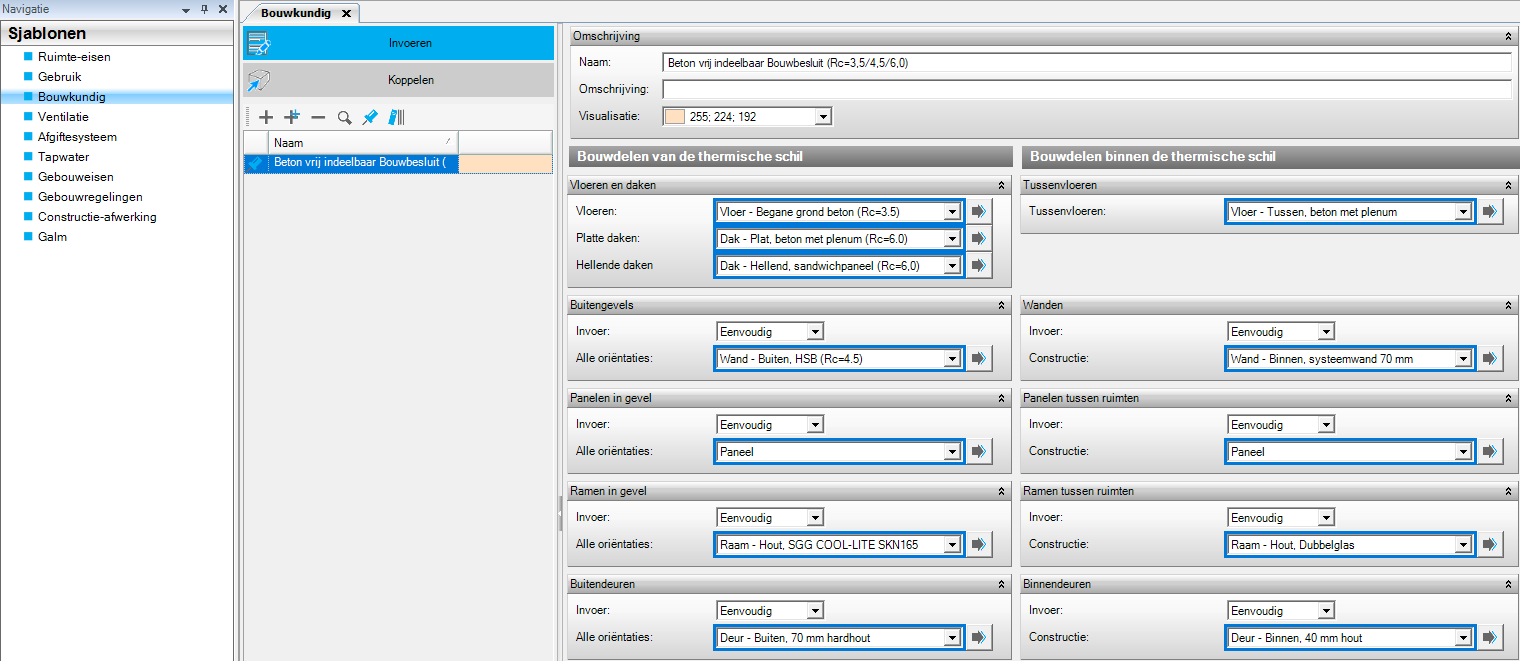Image resolution: width=1520 pixels, height=661 pixels.
Task: Open Buitengevels Invoer dropdown set to Eenvoudig
Action: pos(815,332)
